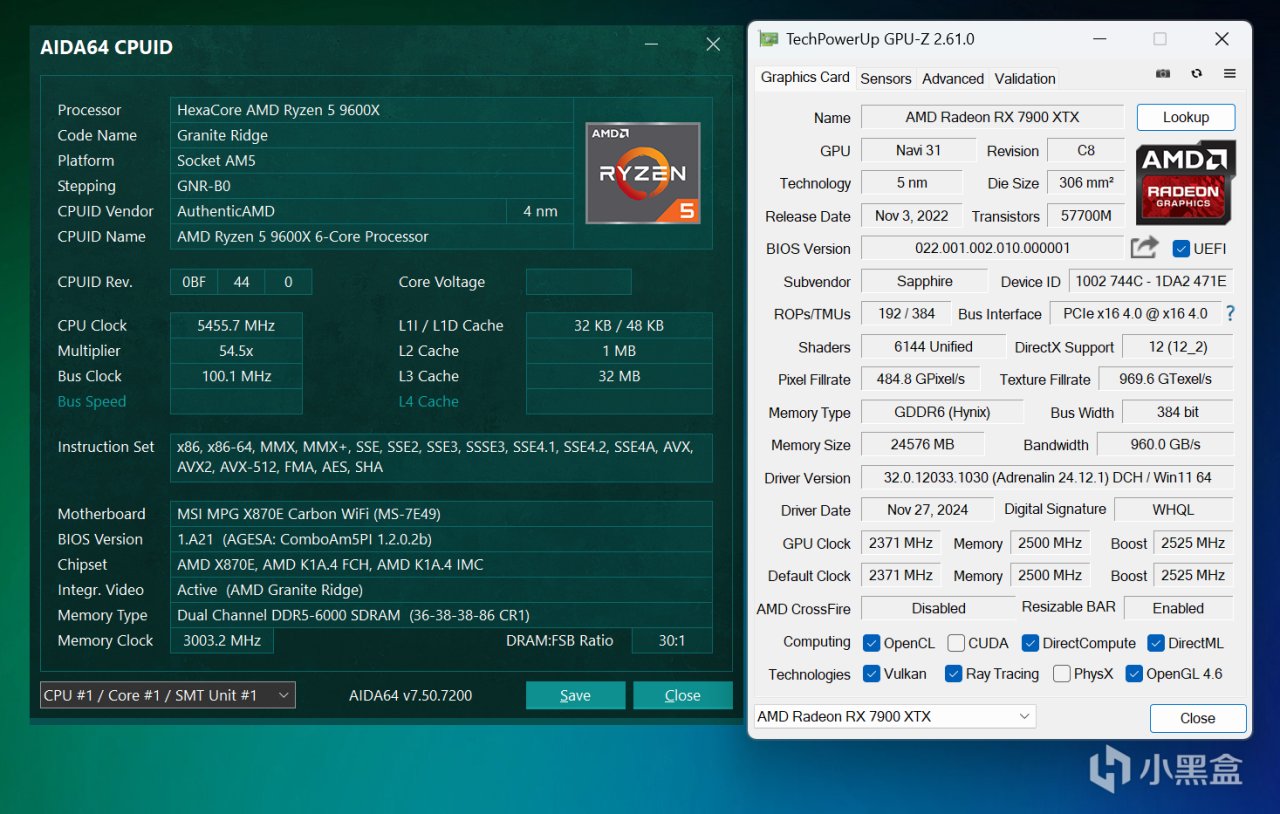
Task: Click the ROPs/TMUs value "192 / 384"
Action: (x=906, y=313)
